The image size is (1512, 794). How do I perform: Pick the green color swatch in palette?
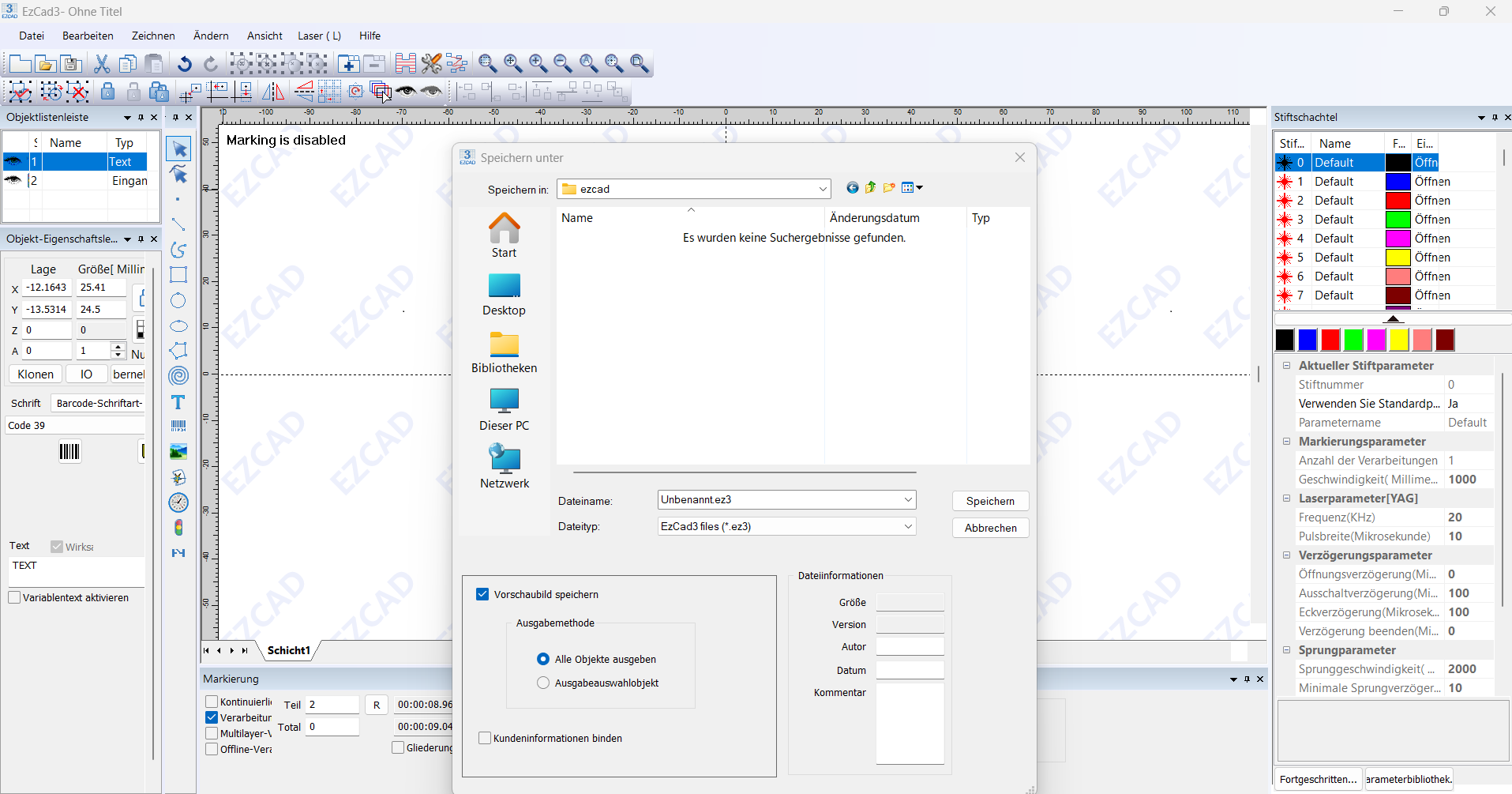click(1353, 340)
